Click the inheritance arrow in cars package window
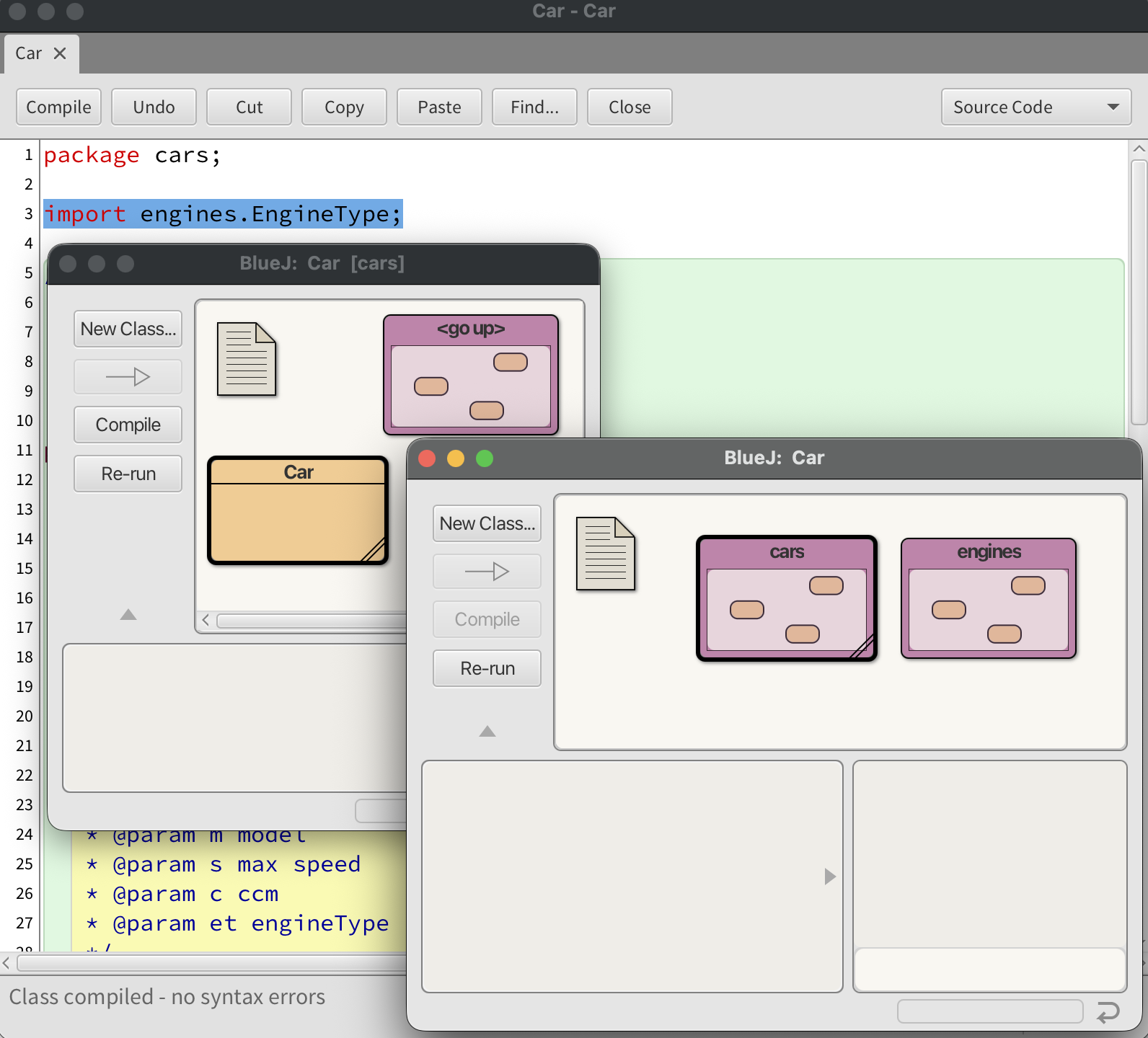1148x1038 pixels. coord(128,377)
